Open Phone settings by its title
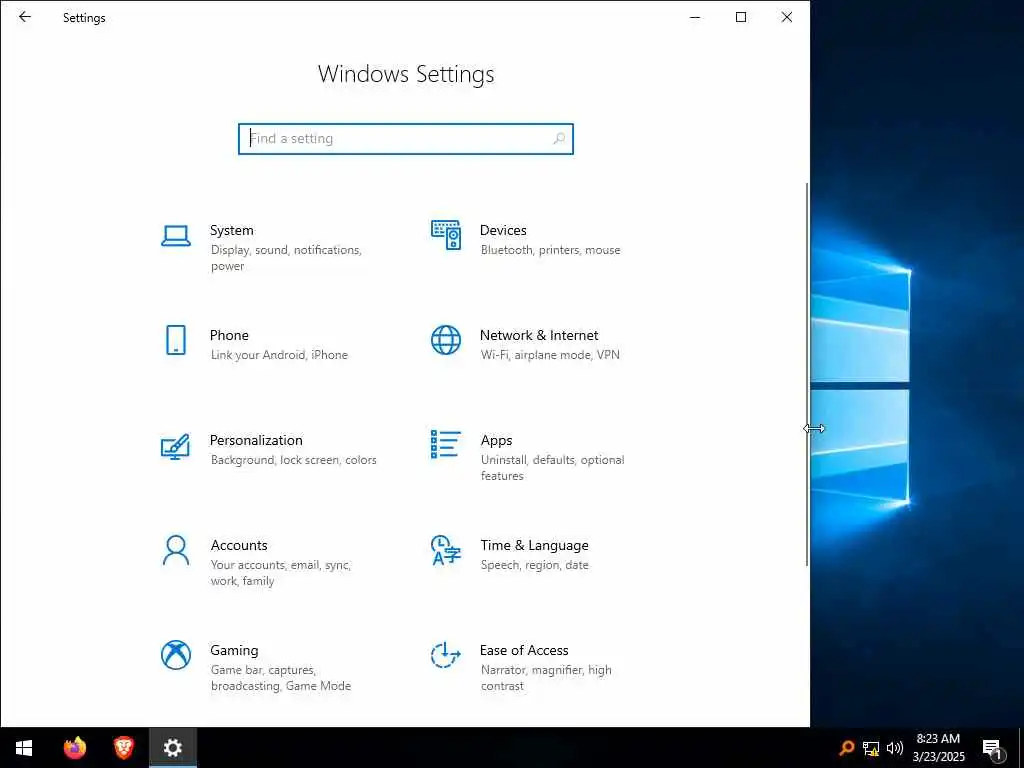 pos(229,335)
